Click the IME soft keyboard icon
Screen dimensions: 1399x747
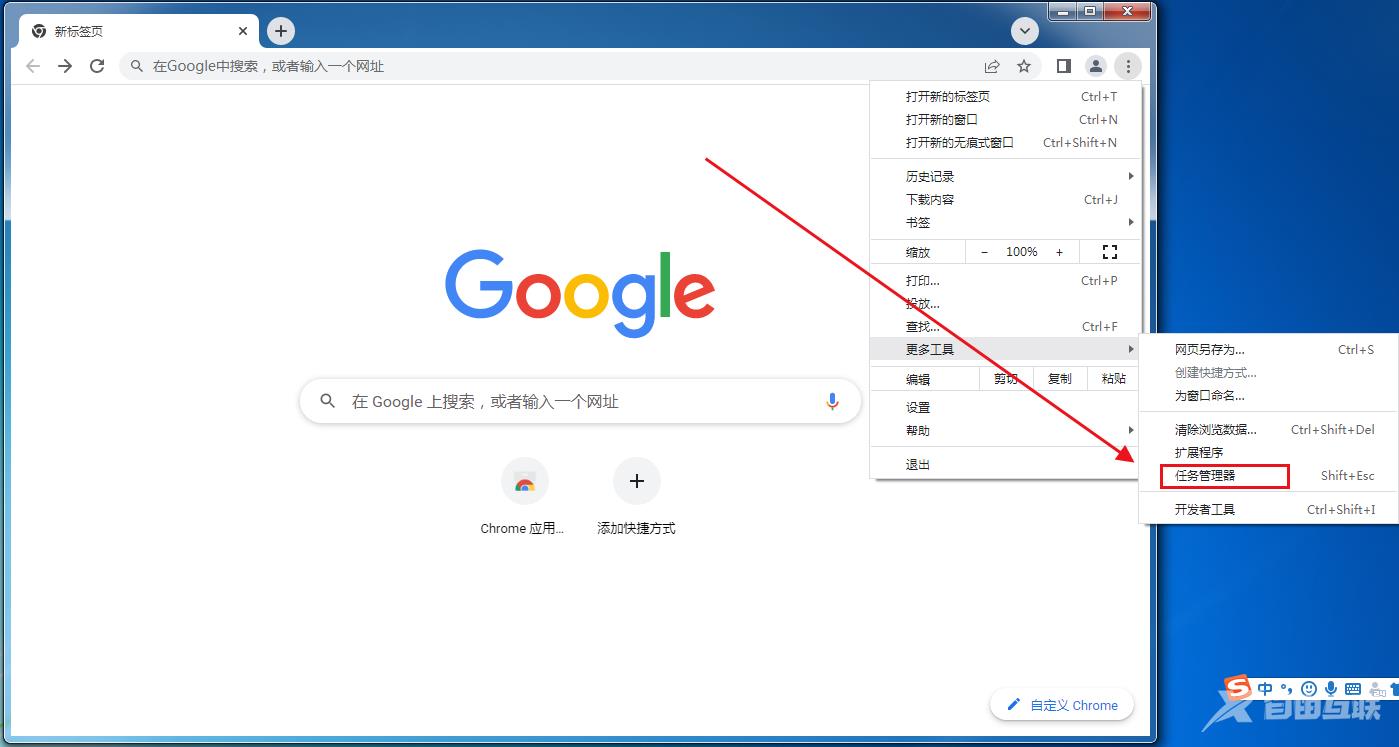point(1352,688)
